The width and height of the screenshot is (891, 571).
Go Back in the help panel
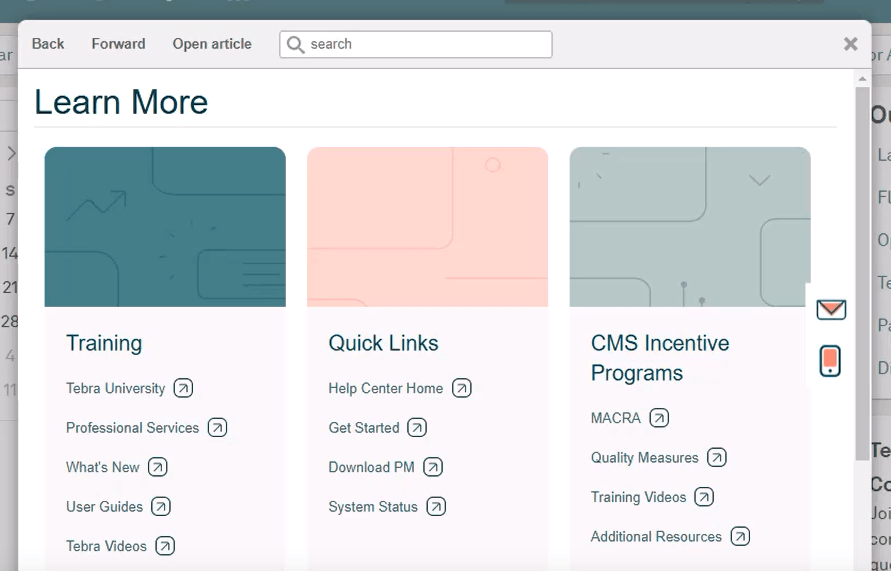click(x=48, y=44)
